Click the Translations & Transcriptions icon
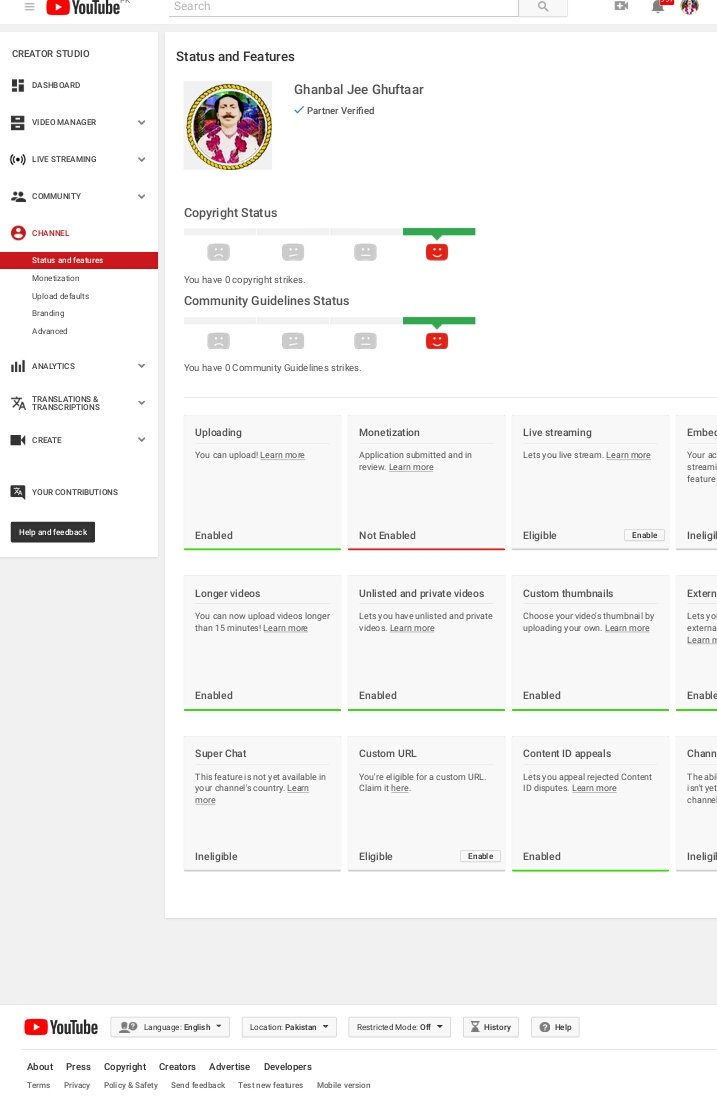The height and width of the screenshot is (1101, 717). [x=18, y=403]
